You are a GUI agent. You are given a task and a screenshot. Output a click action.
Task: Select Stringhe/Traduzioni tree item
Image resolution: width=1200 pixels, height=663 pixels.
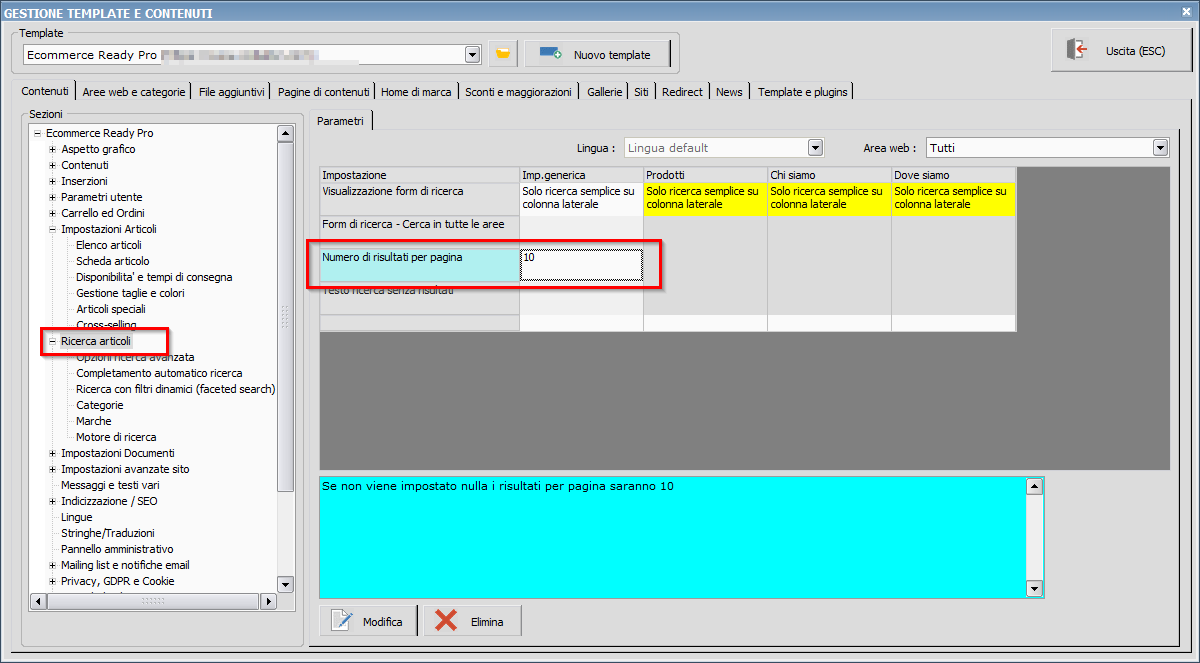[107, 533]
